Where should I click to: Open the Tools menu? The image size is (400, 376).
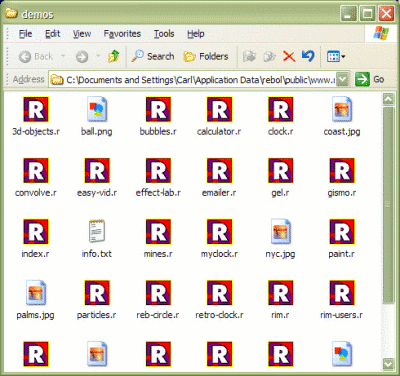click(x=164, y=34)
